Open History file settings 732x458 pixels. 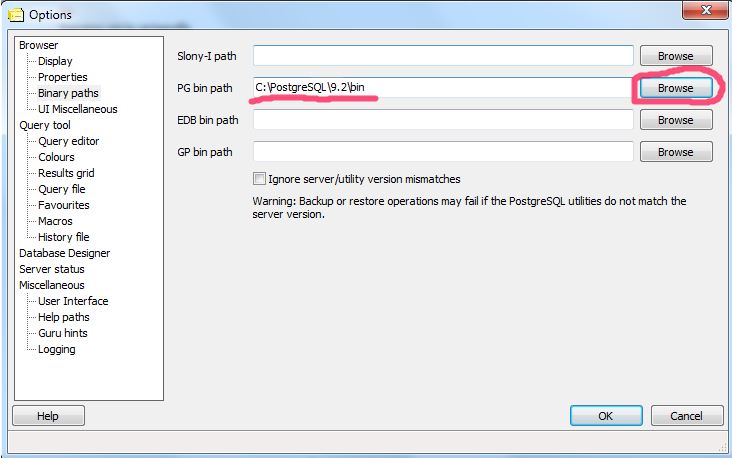[63, 237]
